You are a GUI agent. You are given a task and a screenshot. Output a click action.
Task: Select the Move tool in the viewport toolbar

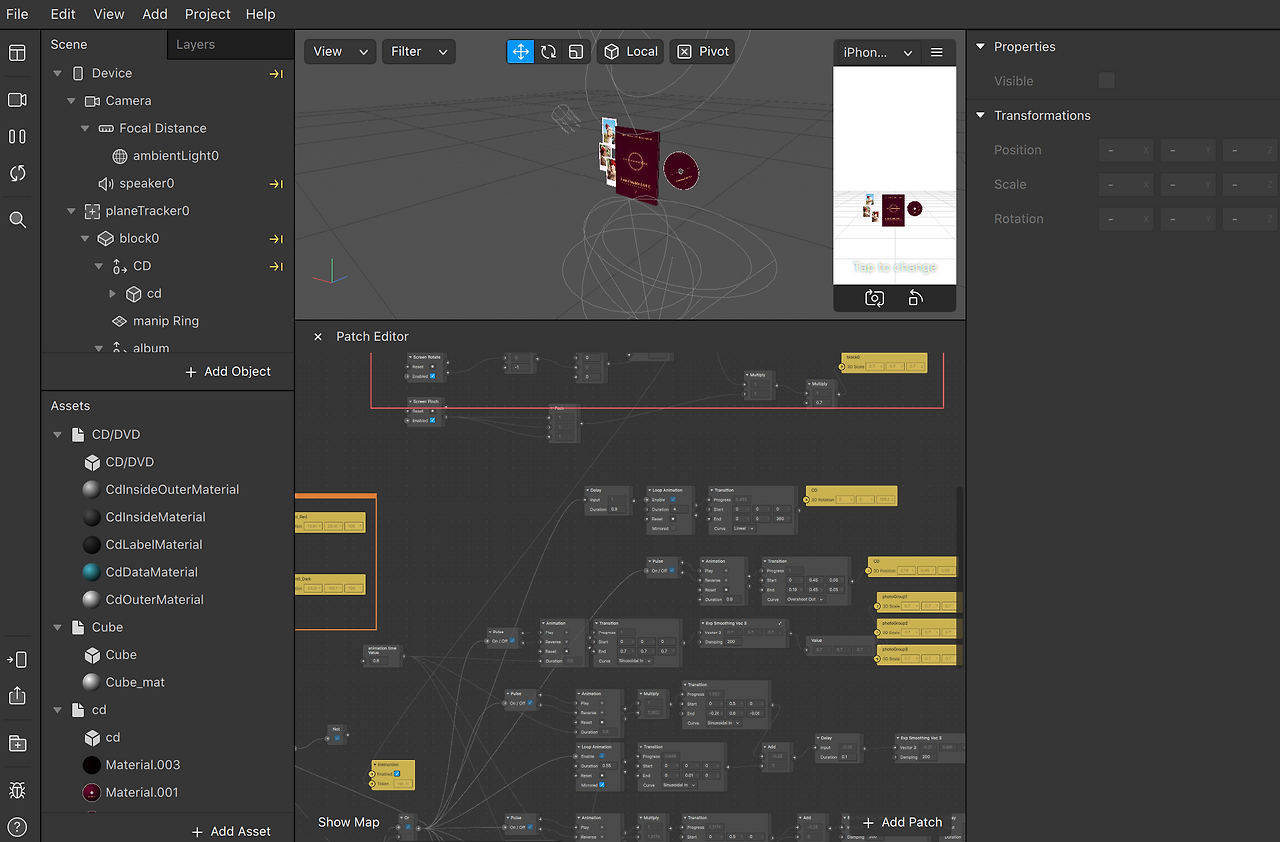click(520, 51)
